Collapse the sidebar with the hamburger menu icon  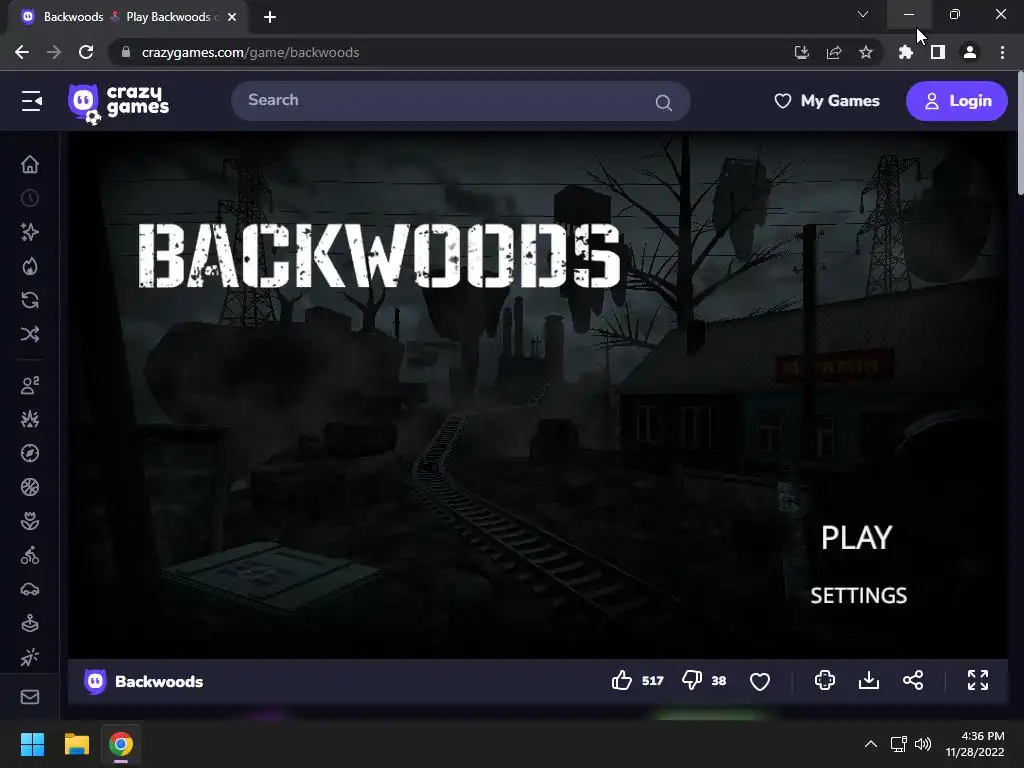pyautogui.click(x=31, y=101)
